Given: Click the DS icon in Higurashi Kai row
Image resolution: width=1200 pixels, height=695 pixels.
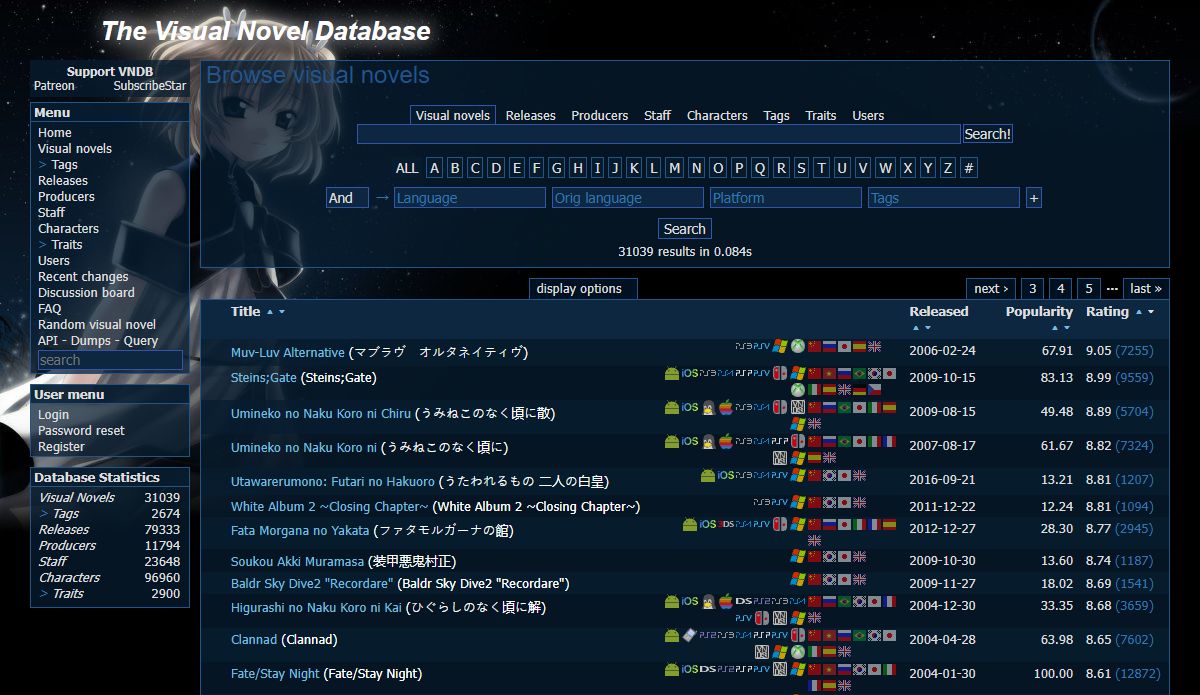Looking at the screenshot, I should [744, 601].
